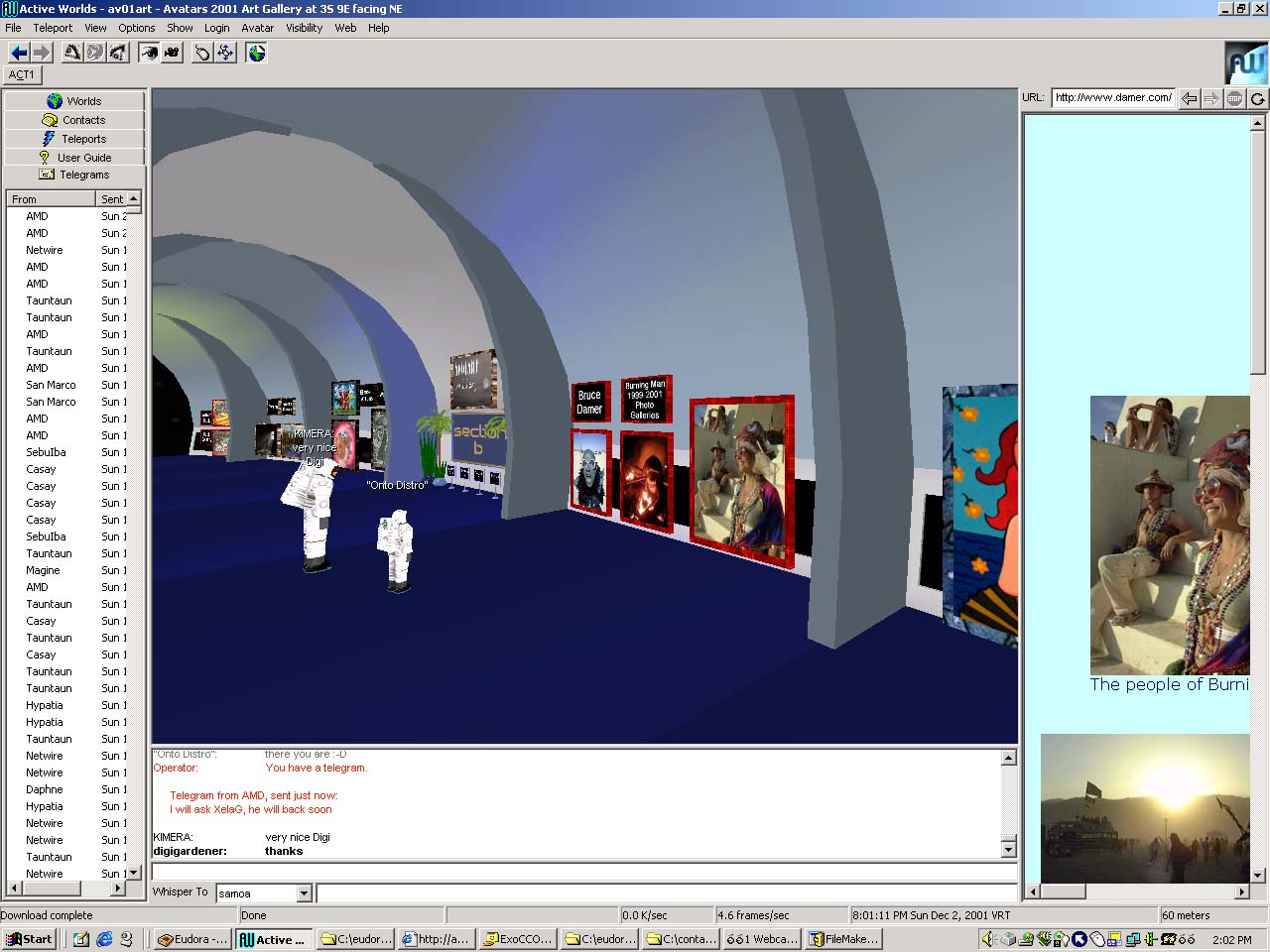This screenshot has width=1270, height=952.
Task: Reload the web page in browser pane
Action: pyautogui.click(x=1257, y=98)
